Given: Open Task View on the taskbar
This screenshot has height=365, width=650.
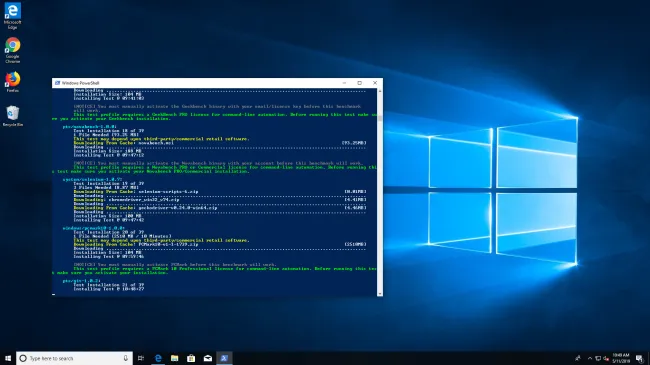Looking at the screenshot, I should pyautogui.click(x=141, y=358).
